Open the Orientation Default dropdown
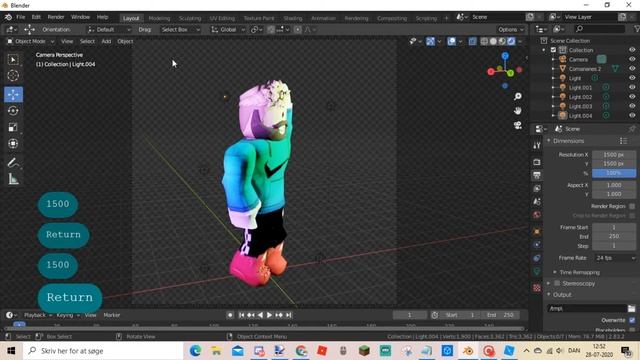The height and width of the screenshot is (360, 640). pyautogui.click(x=109, y=29)
